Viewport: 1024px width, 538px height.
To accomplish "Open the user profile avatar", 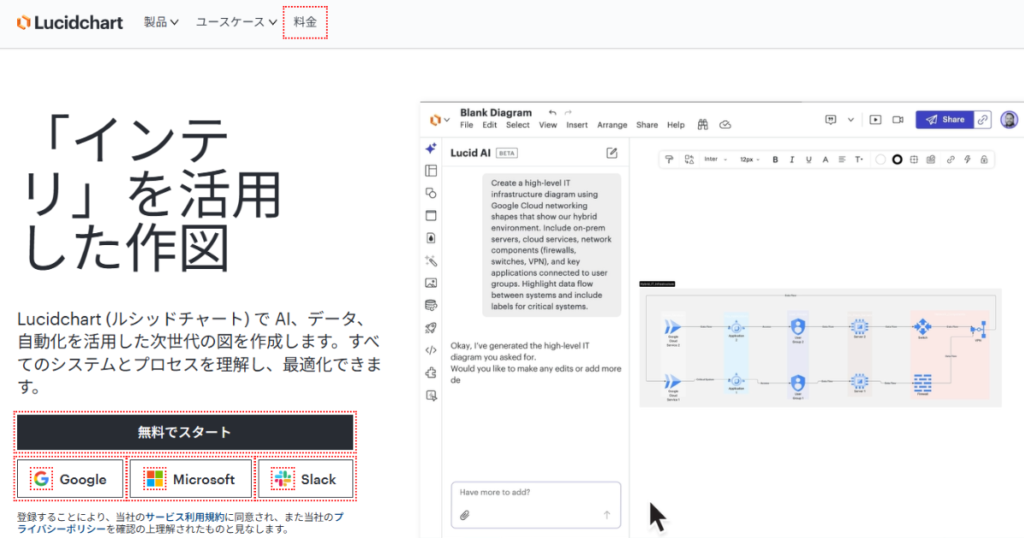I will click(x=1009, y=119).
